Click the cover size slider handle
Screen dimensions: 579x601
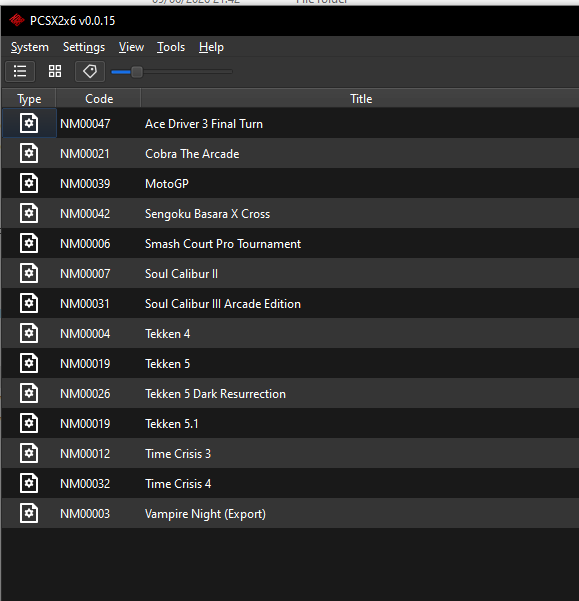coord(137,72)
